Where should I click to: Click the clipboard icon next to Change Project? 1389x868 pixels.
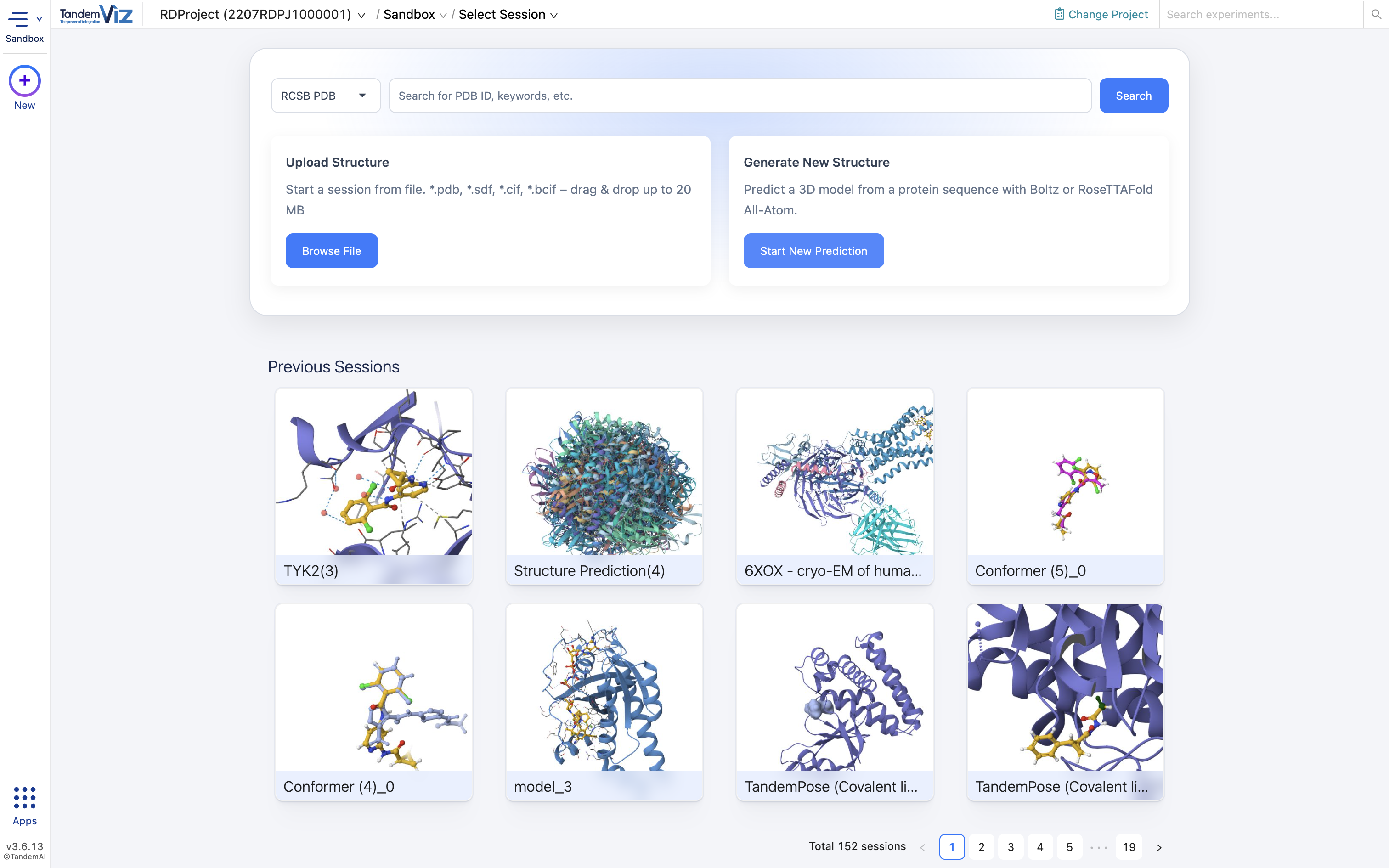point(1060,13)
